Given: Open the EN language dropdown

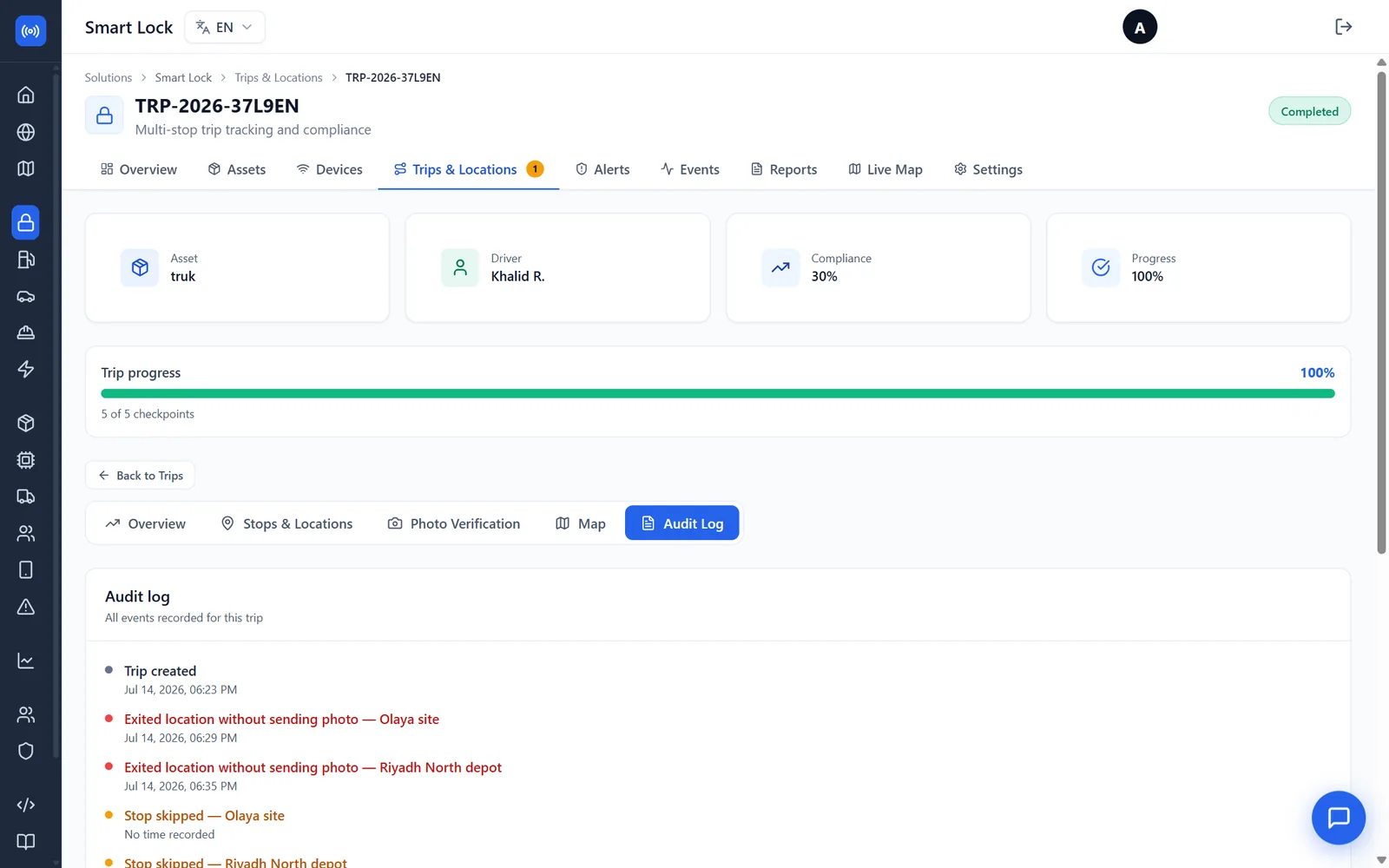Looking at the screenshot, I should tap(225, 27).
